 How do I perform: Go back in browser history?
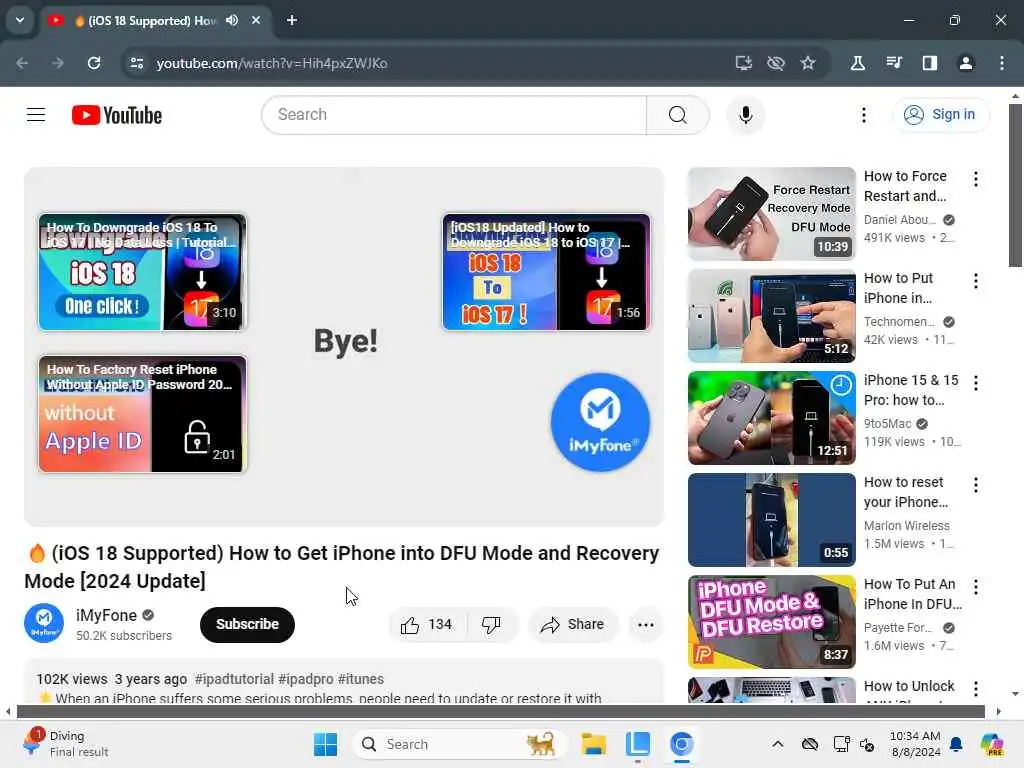click(22, 63)
